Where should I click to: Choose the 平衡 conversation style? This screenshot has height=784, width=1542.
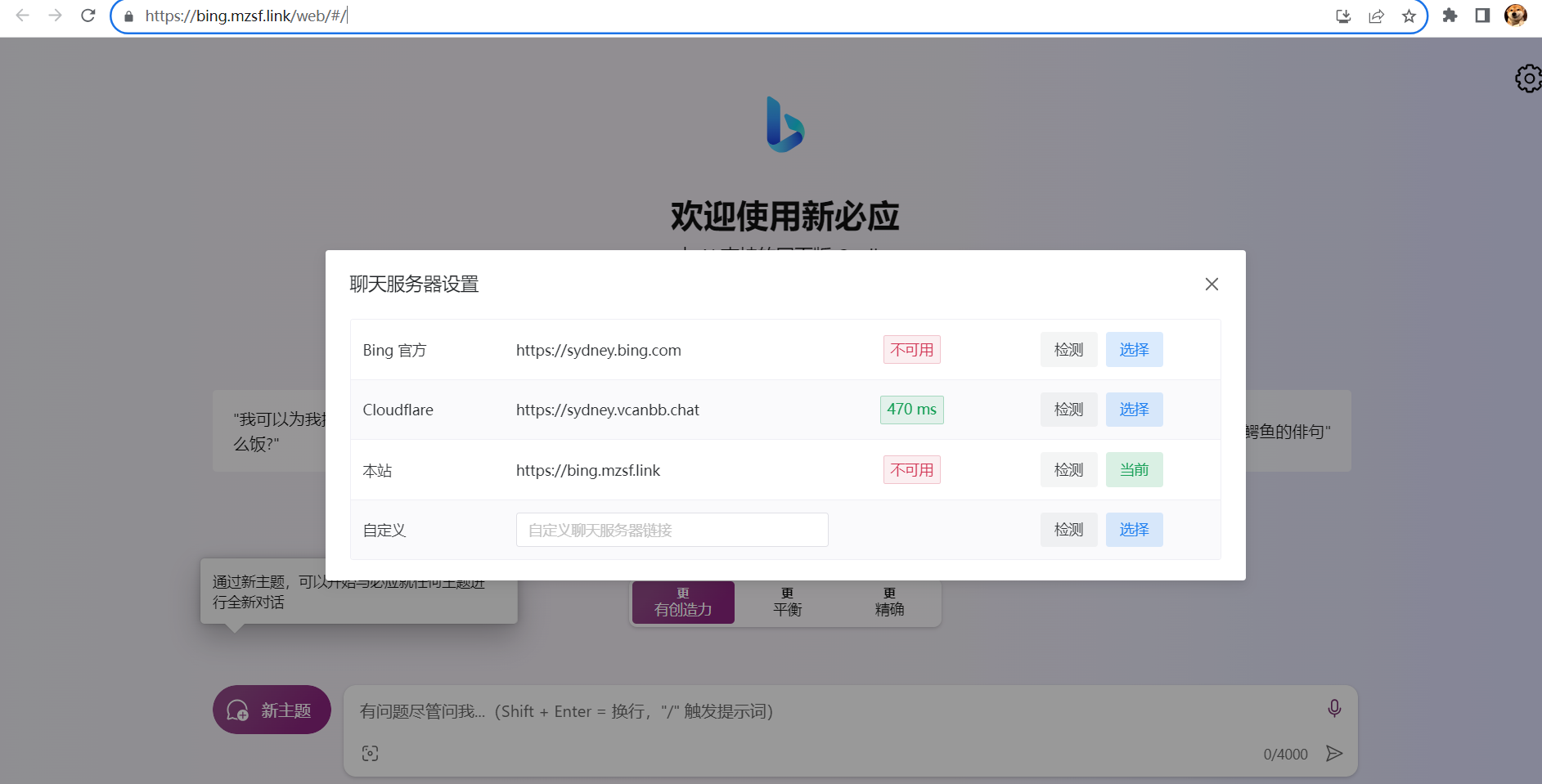point(787,603)
